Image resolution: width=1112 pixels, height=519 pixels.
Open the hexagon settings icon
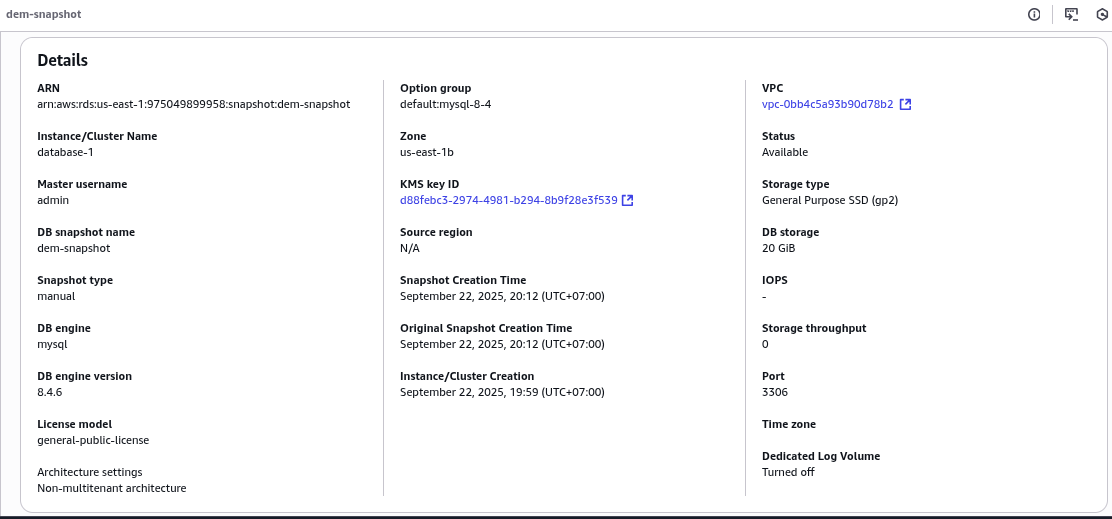[1103, 14]
